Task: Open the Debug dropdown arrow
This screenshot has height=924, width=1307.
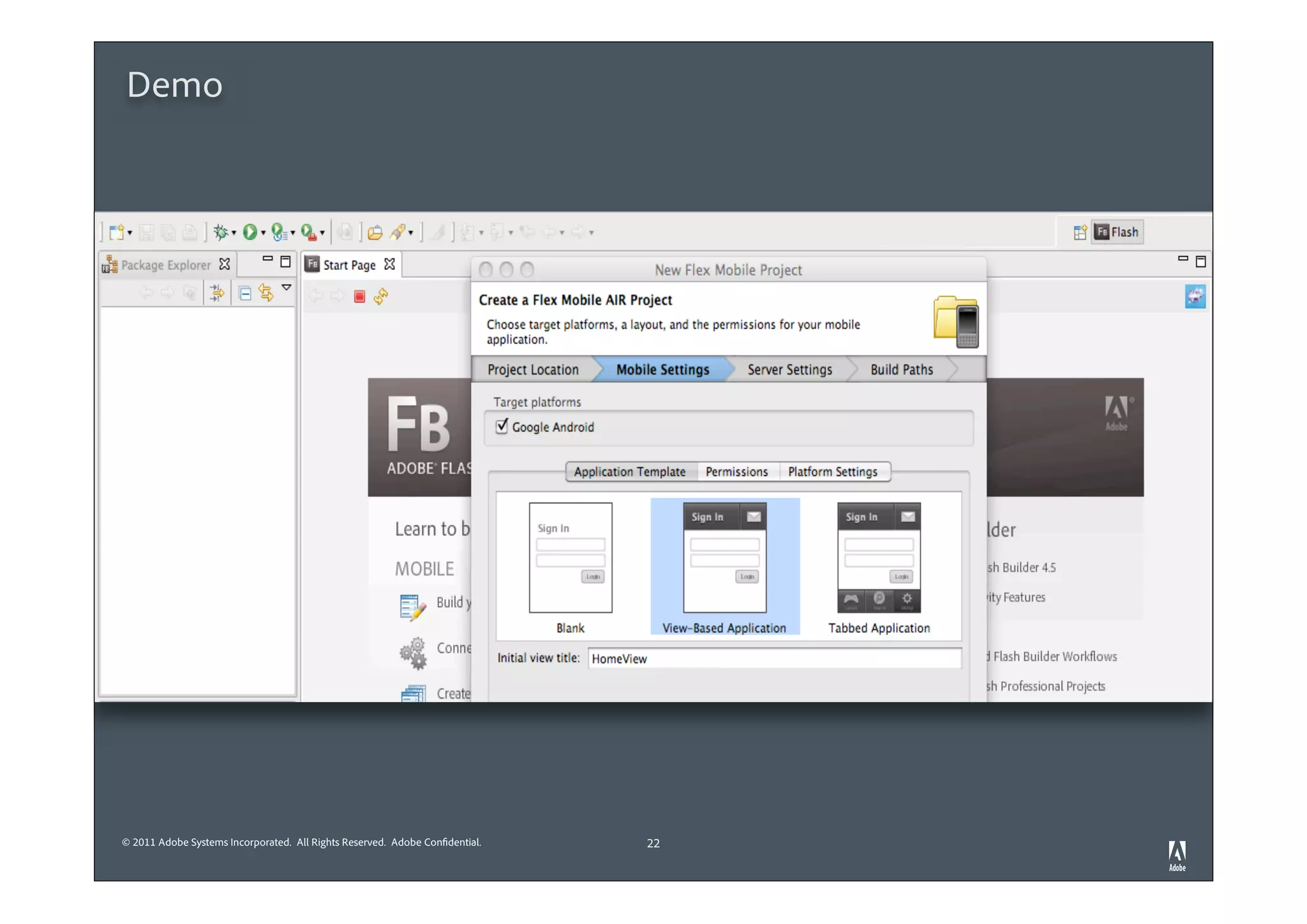Action: 234,233
